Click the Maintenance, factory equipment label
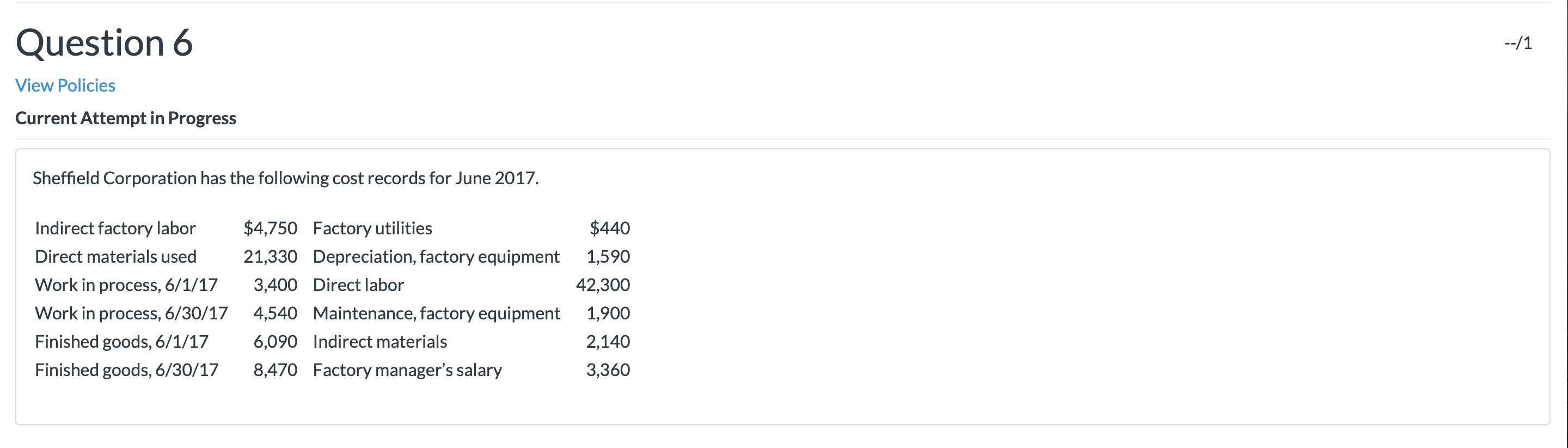The width and height of the screenshot is (1568, 448). coord(437,313)
